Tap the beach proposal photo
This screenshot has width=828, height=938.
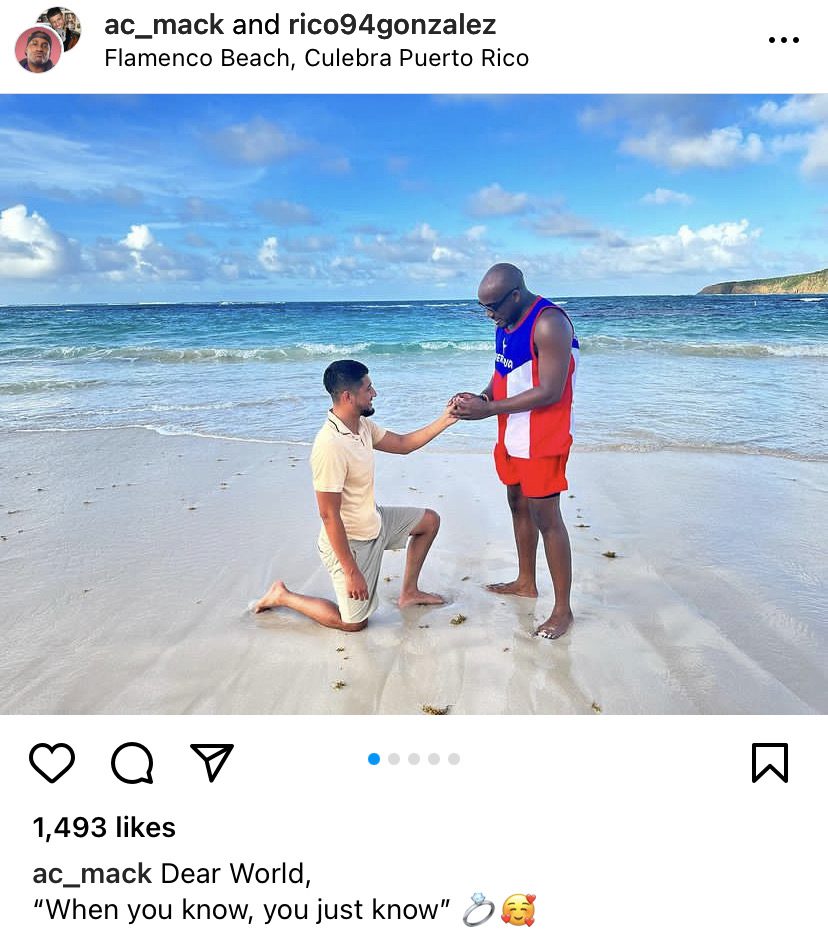pos(414,404)
